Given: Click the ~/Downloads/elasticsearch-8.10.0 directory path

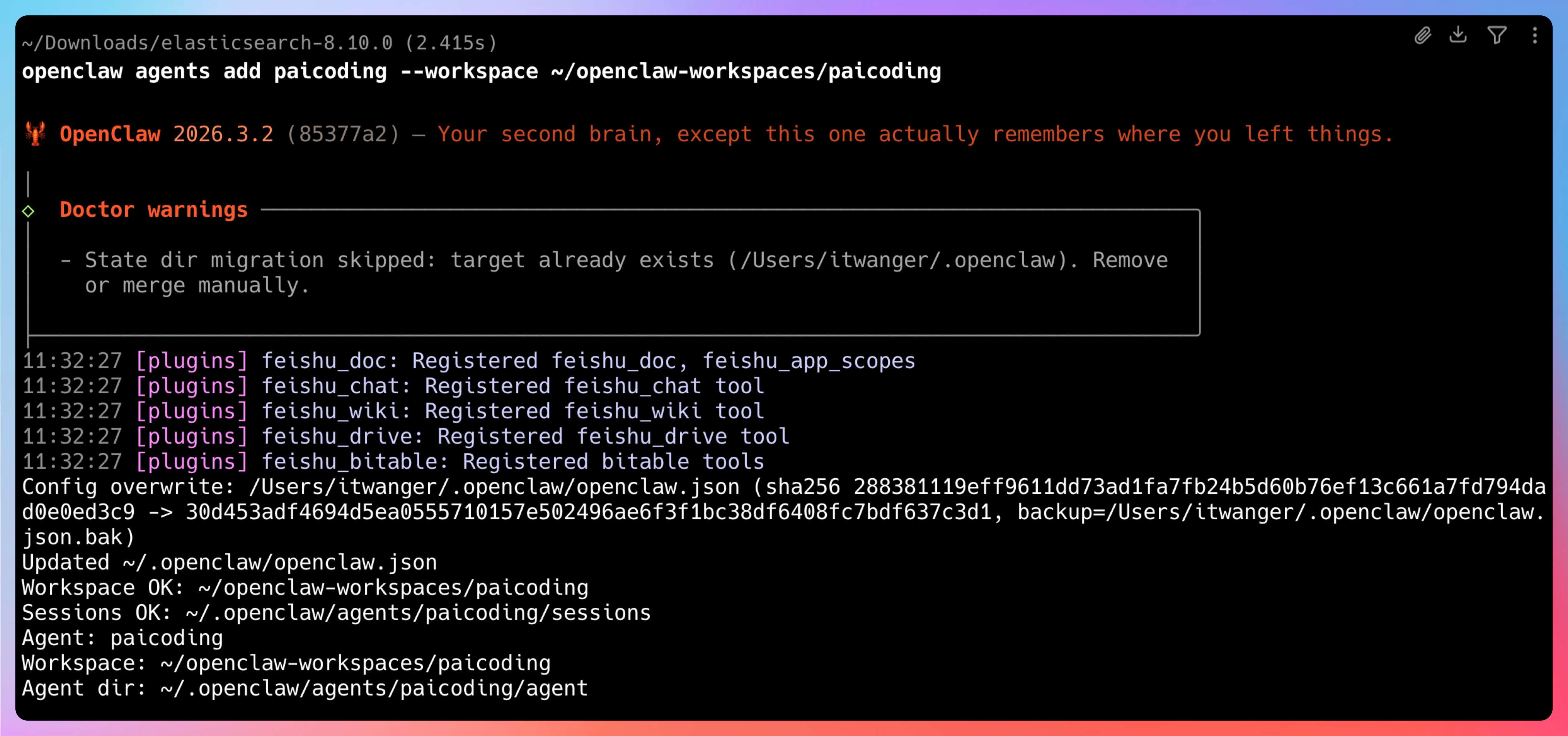Looking at the screenshot, I should coord(207,43).
